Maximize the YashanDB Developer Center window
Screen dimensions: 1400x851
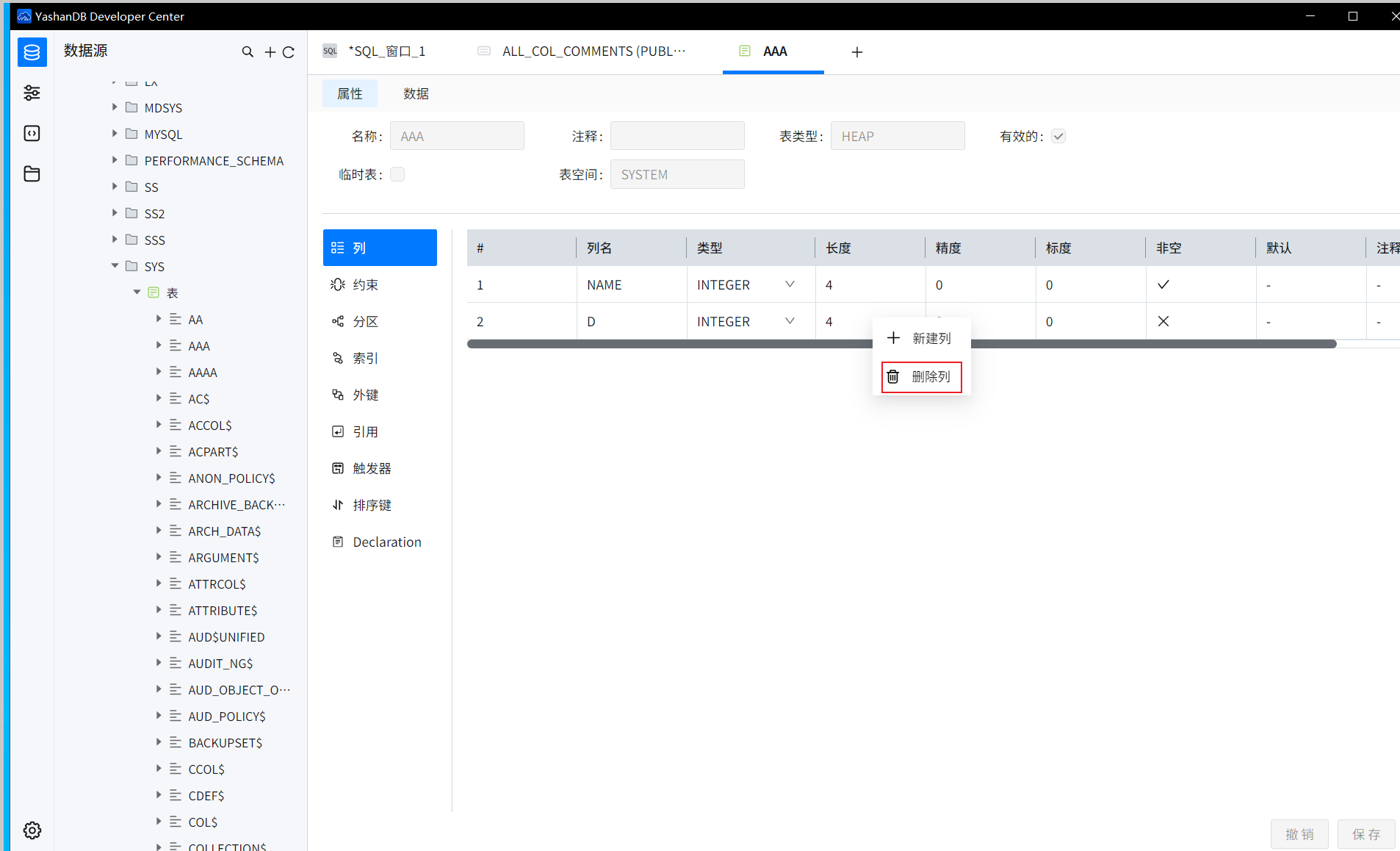tap(1352, 16)
